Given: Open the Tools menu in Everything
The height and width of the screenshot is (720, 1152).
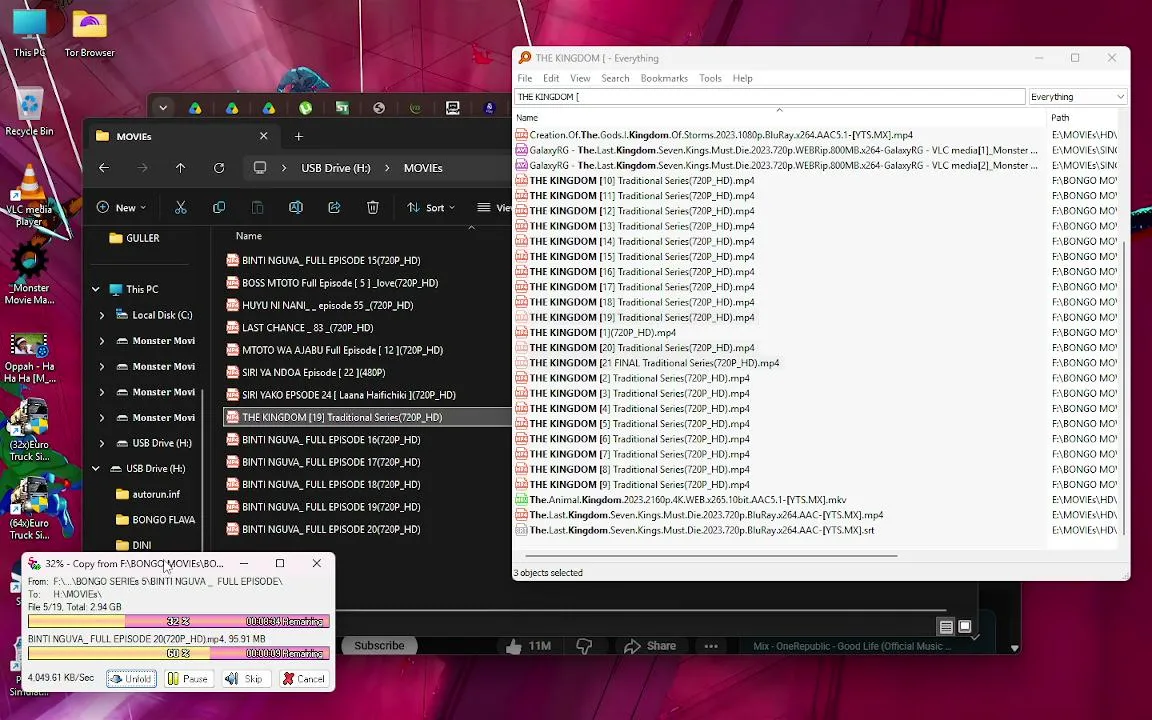Looking at the screenshot, I should click(x=710, y=79).
